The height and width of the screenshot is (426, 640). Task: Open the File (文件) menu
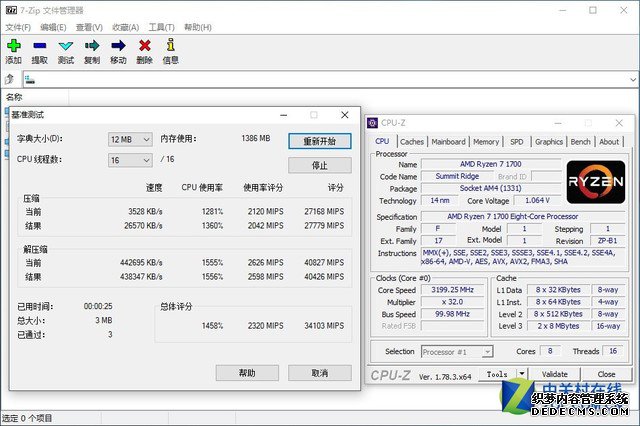(x=18, y=27)
